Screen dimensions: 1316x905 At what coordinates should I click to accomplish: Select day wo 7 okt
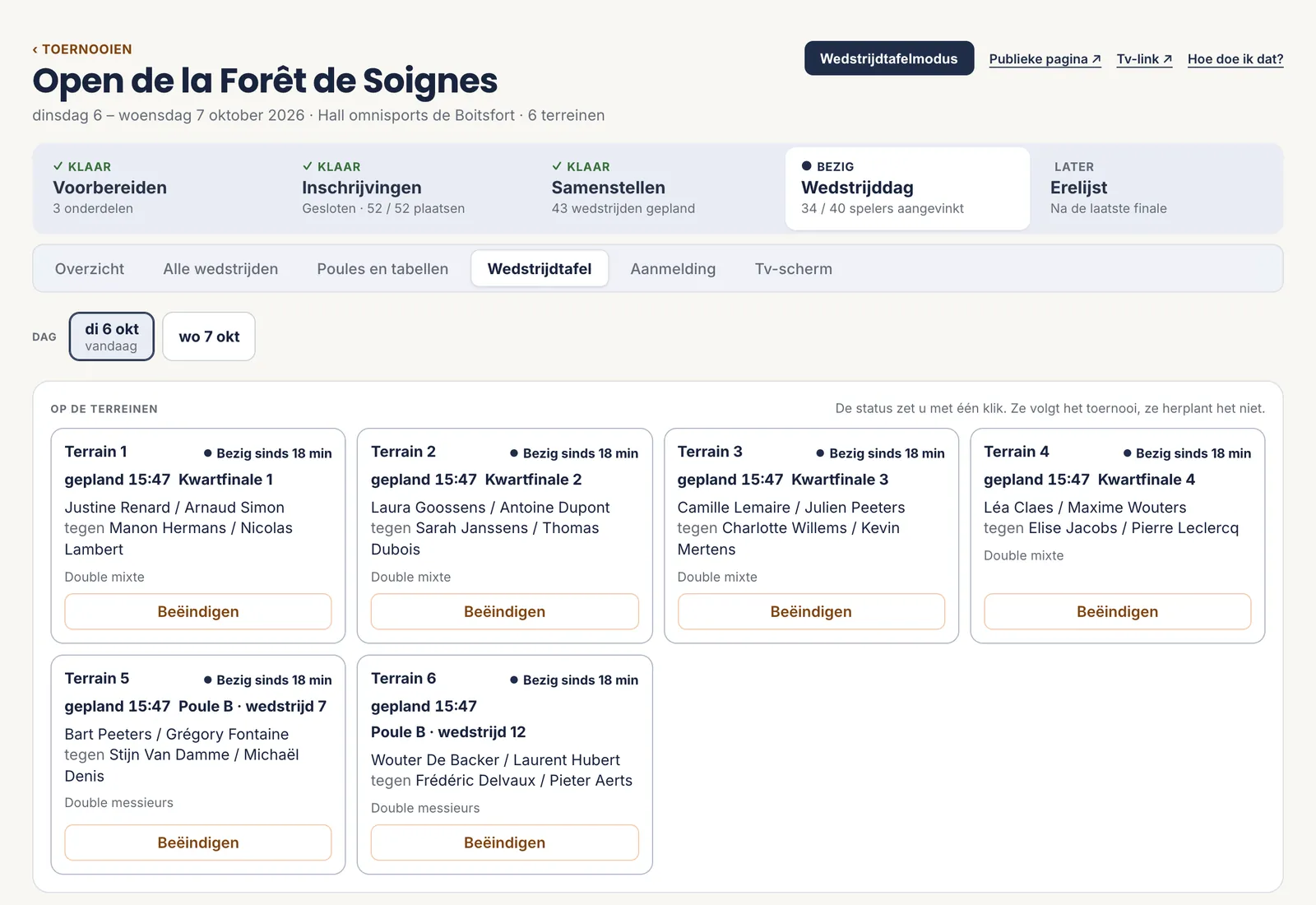click(209, 336)
